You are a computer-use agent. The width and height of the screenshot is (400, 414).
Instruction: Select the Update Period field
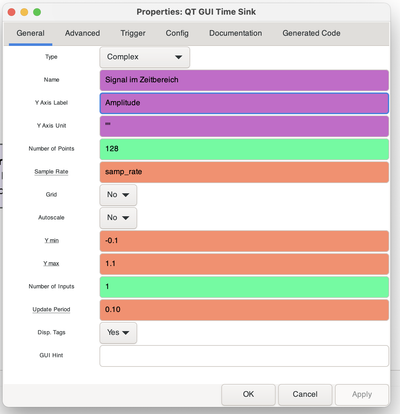pyautogui.click(x=244, y=310)
